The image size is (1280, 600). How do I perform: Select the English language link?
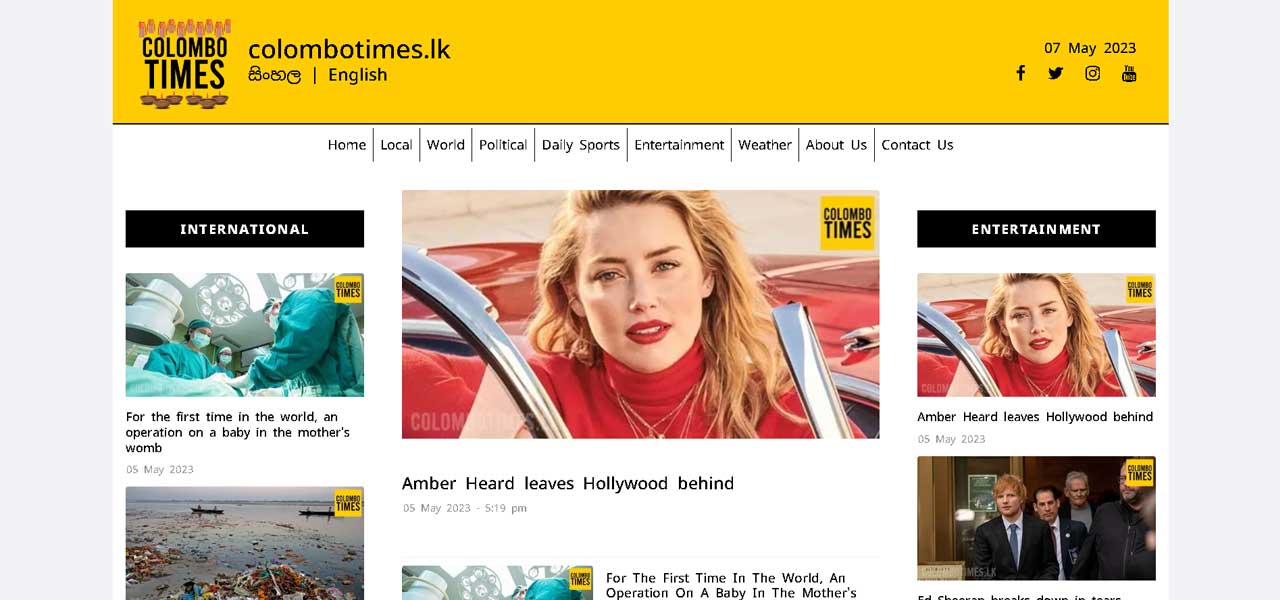point(357,75)
